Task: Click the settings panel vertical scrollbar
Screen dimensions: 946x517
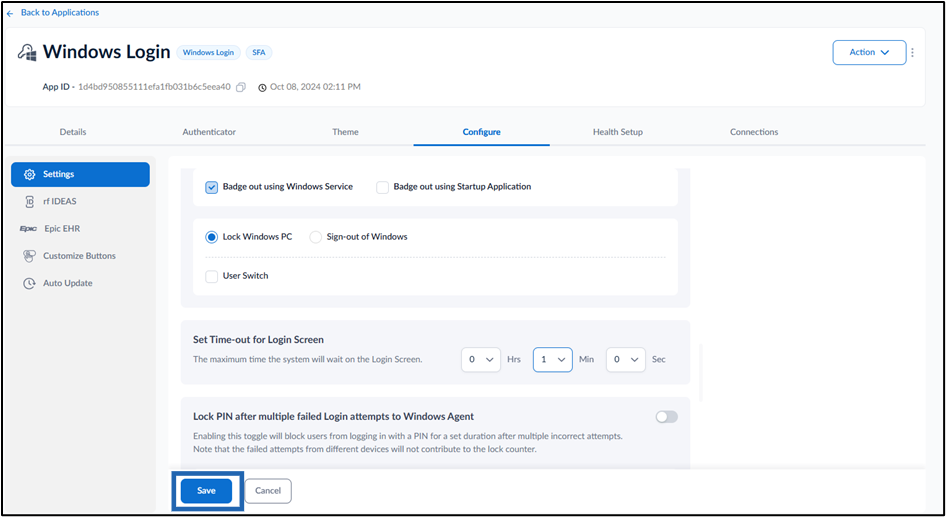Action: tap(700, 373)
